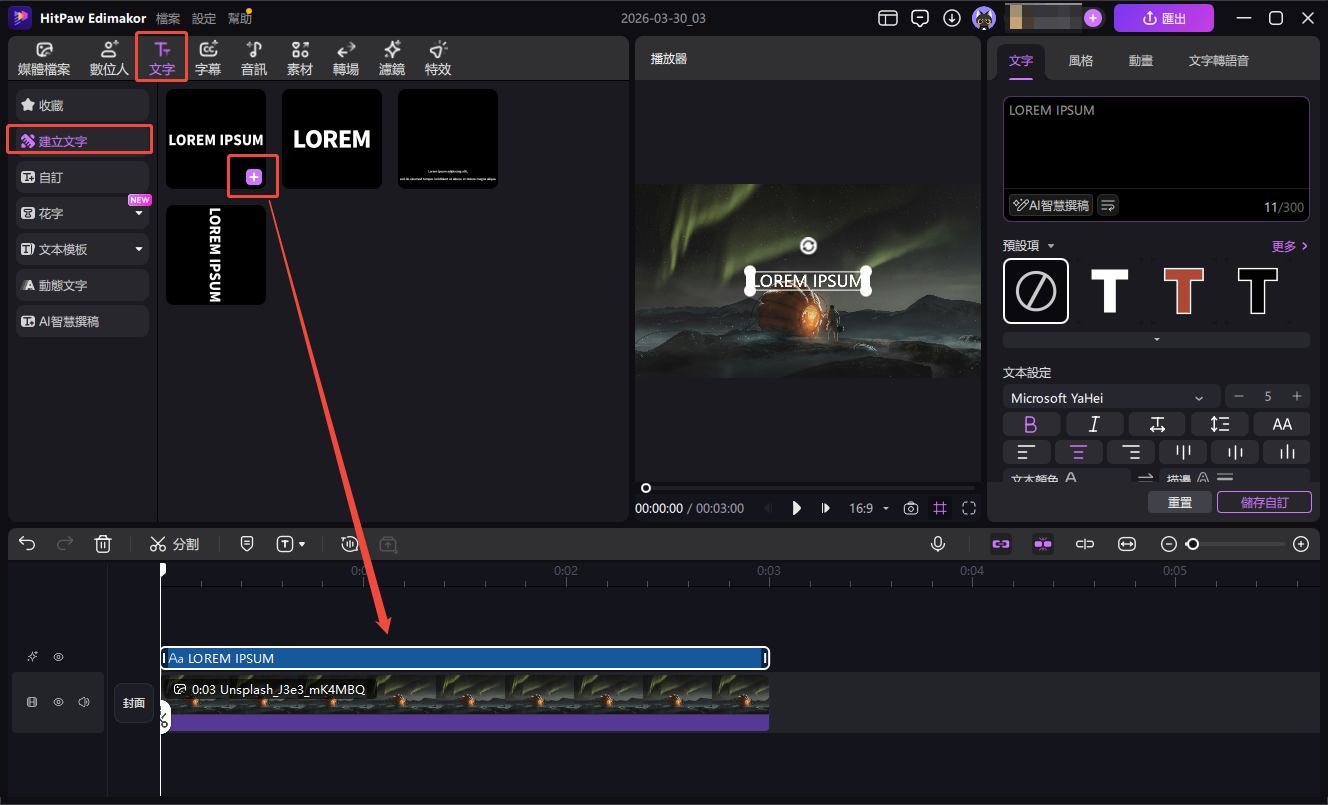1328x805 pixels.
Task: Click the 匯出 export button
Action: coord(1163,18)
